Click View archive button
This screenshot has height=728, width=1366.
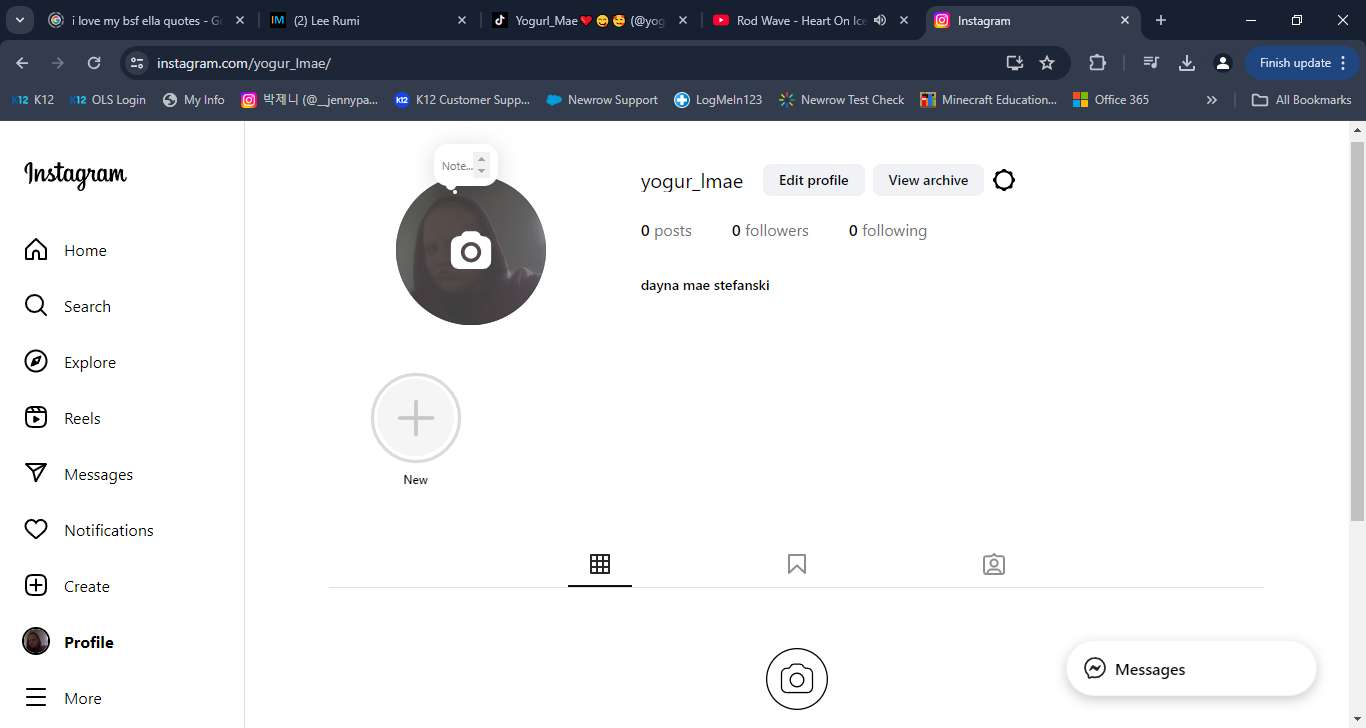[928, 180]
